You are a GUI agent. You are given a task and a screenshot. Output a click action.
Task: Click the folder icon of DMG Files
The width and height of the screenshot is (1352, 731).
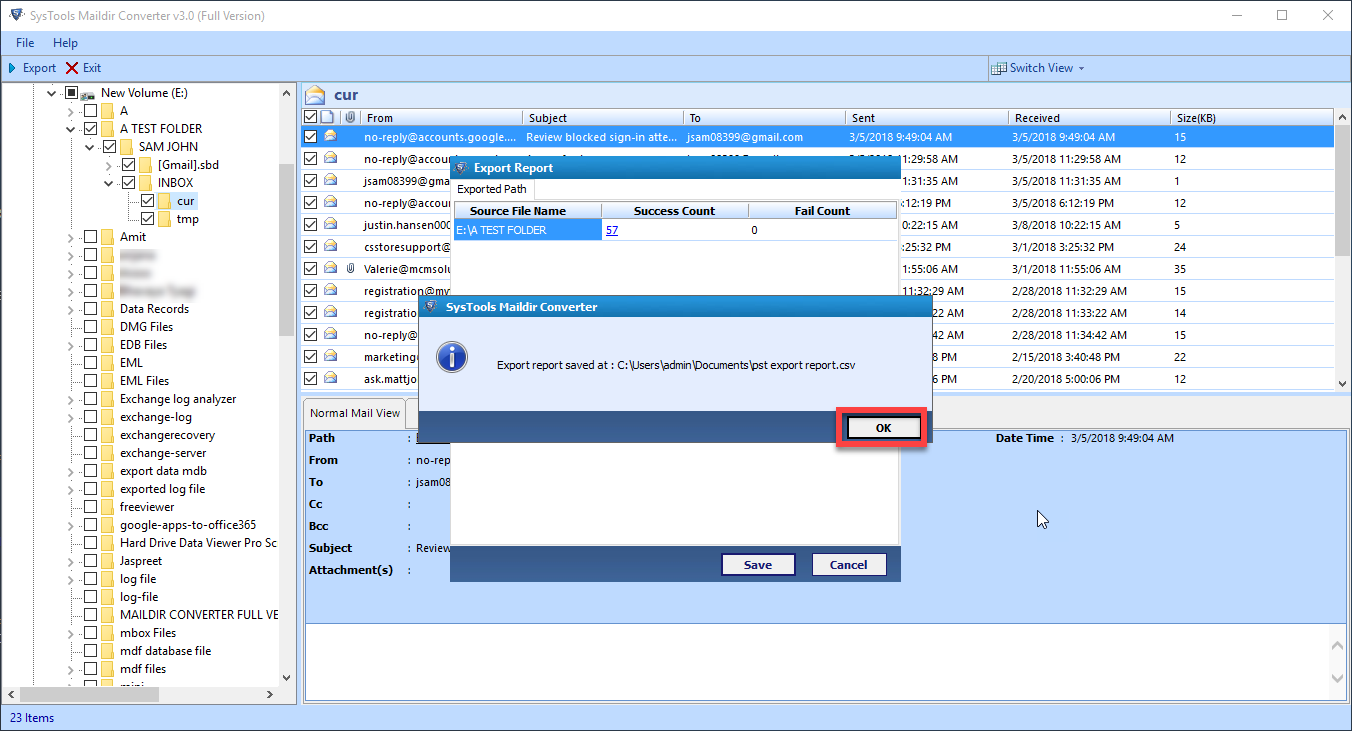coord(108,327)
